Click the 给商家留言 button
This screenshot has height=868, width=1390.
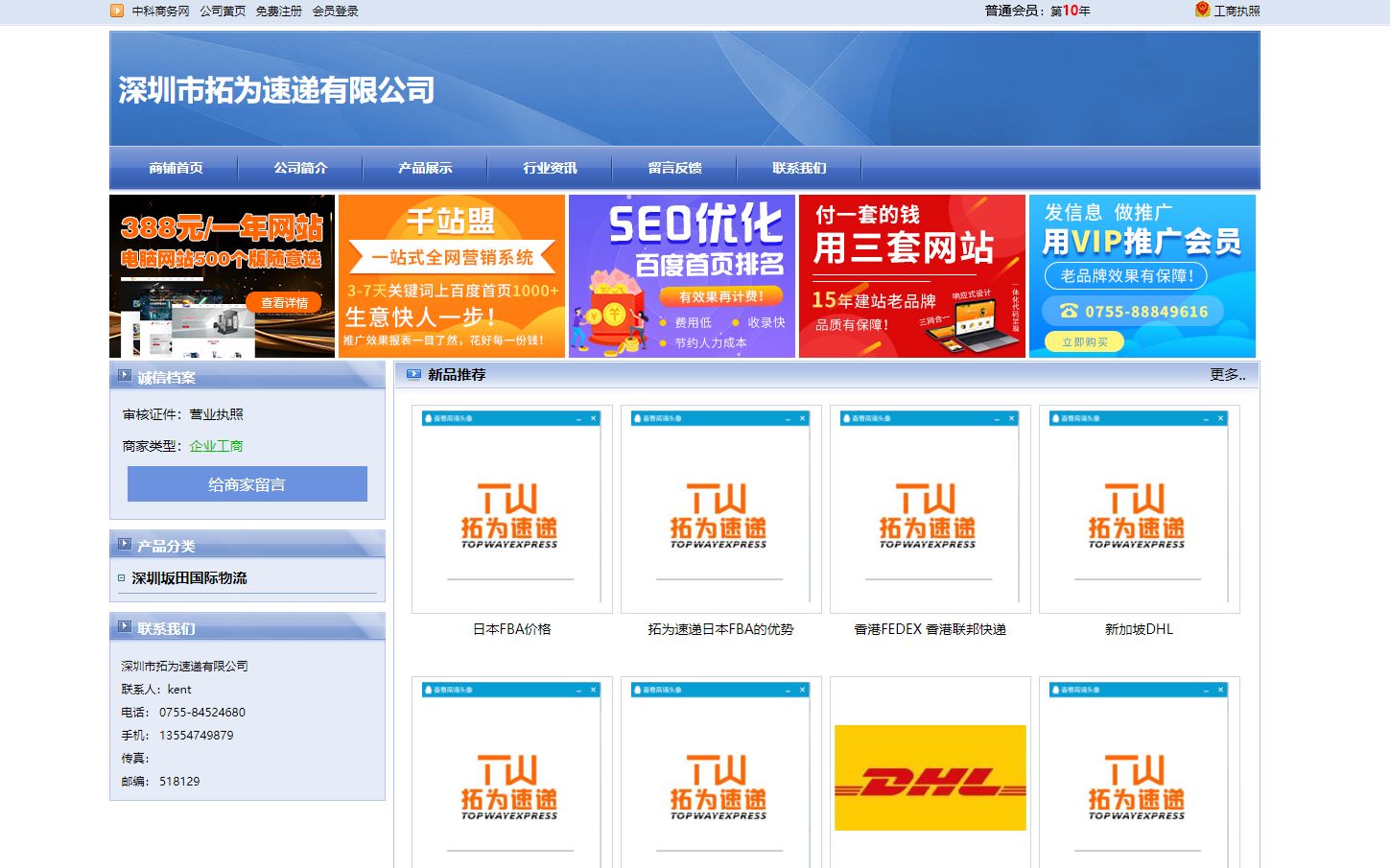[x=247, y=484]
